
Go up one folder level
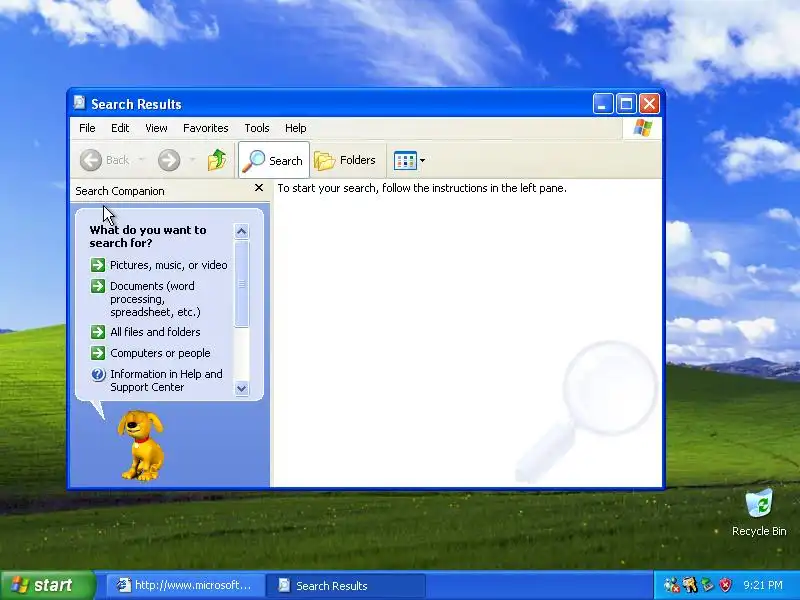pos(217,160)
